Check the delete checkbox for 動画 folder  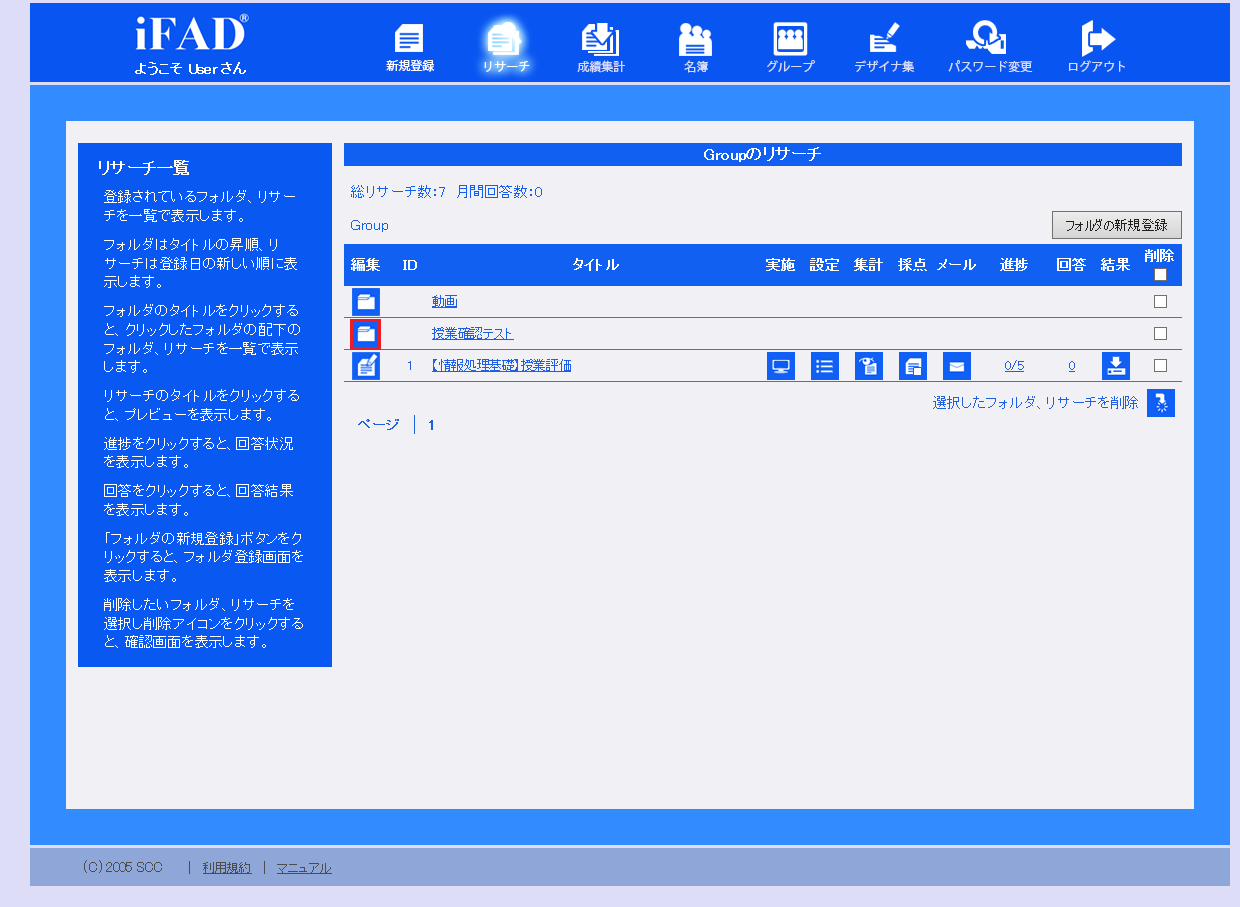[x=1160, y=300]
